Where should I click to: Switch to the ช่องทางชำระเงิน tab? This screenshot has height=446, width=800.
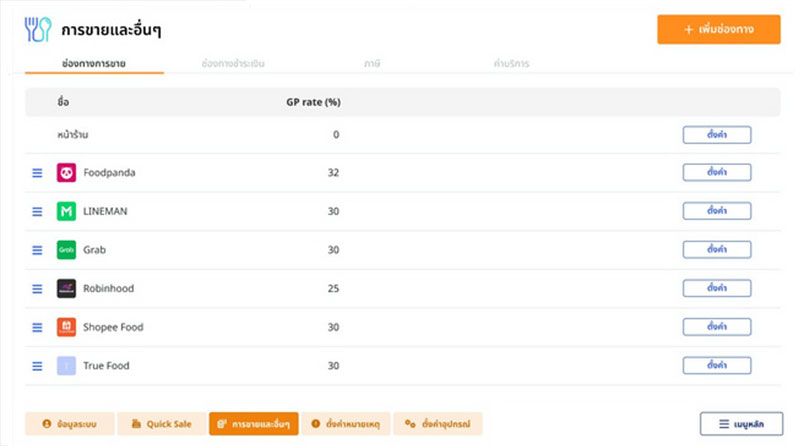click(233, 64)
